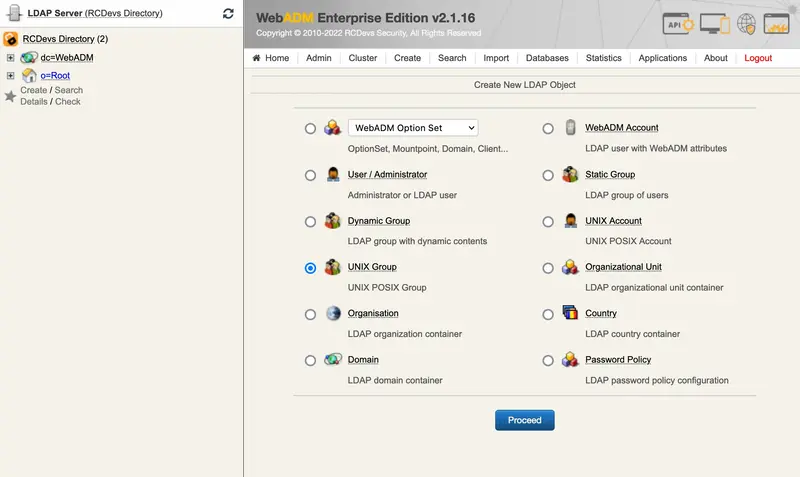Click the Search link in the sidebar
800x477 pixels.
tap(69, 90)
